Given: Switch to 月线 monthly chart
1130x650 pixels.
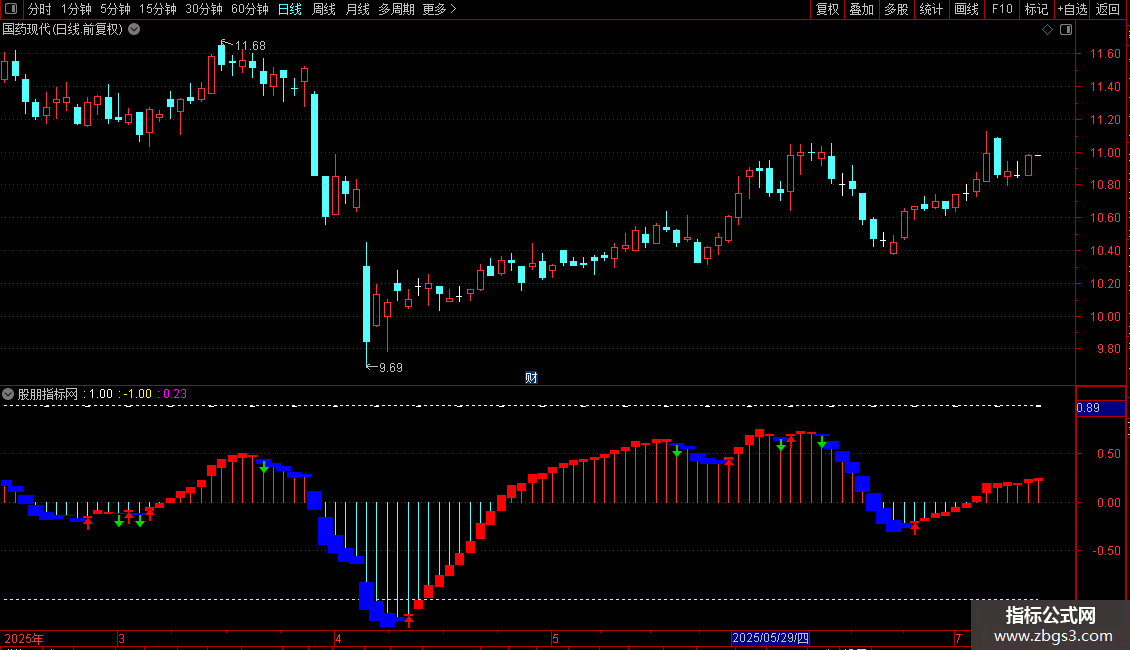Looking at the screenshot, I should coord(357,9).
